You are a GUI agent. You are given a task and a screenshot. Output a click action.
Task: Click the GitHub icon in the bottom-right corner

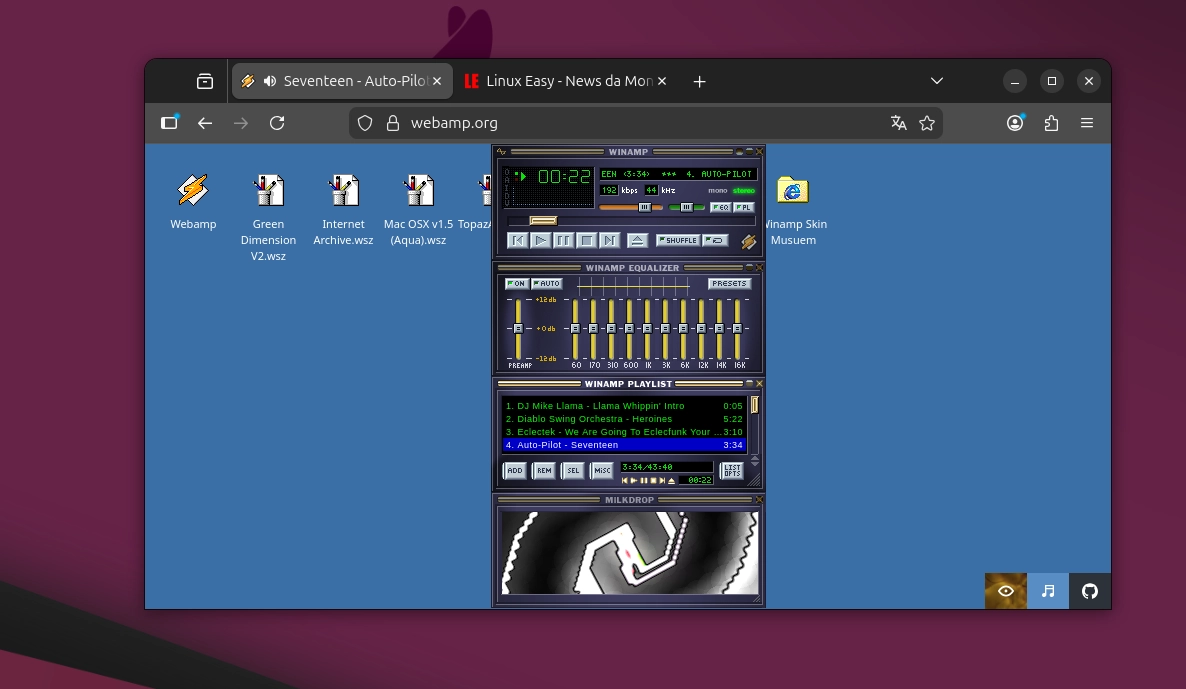pyautogui.click(x=1089, y=591)
